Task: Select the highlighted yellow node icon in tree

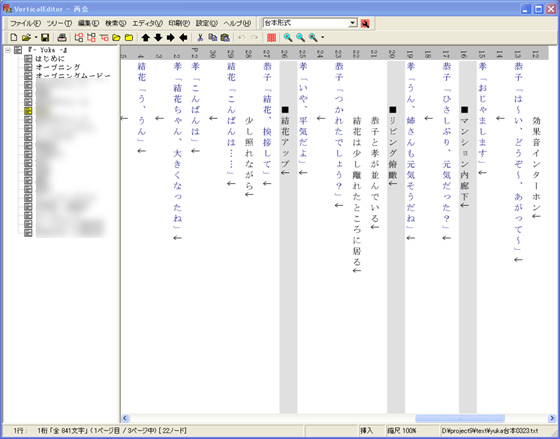Action: (x=28, y=111)
